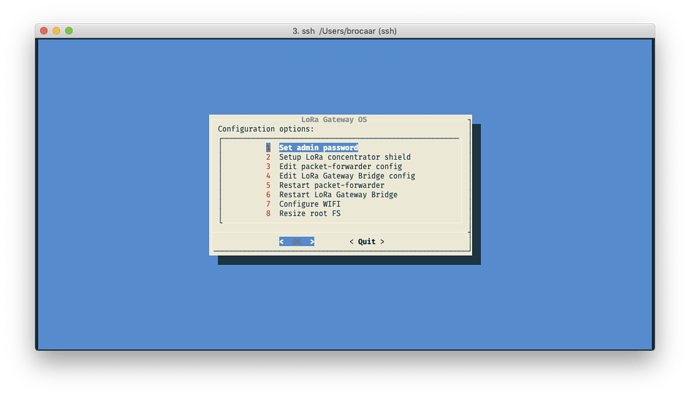
Task: Choose 'Restart LoRa Gateway Bridge' entry
Action: (x=338, y=194)
